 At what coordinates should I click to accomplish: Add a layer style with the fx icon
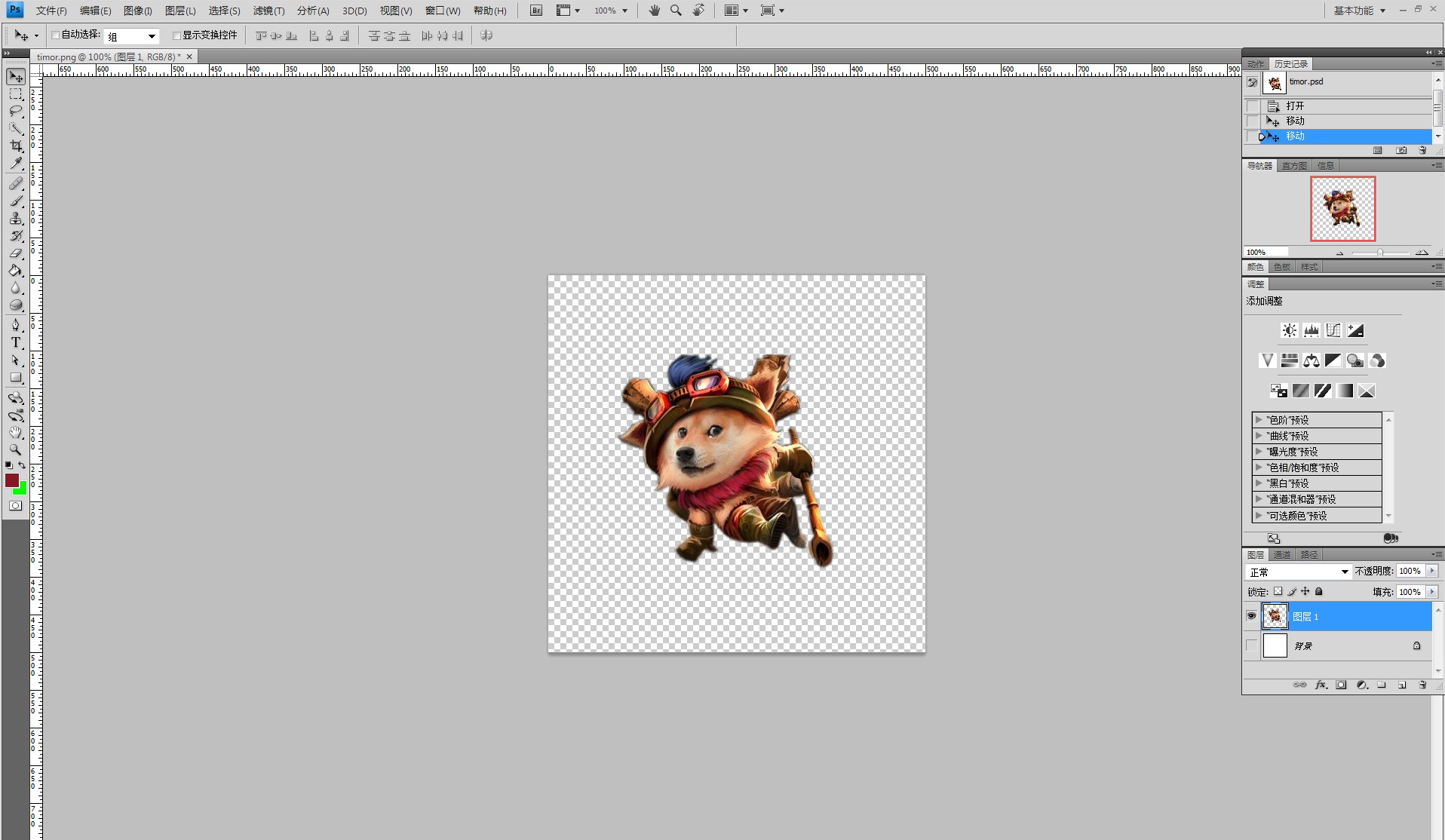click(1321, 685)
